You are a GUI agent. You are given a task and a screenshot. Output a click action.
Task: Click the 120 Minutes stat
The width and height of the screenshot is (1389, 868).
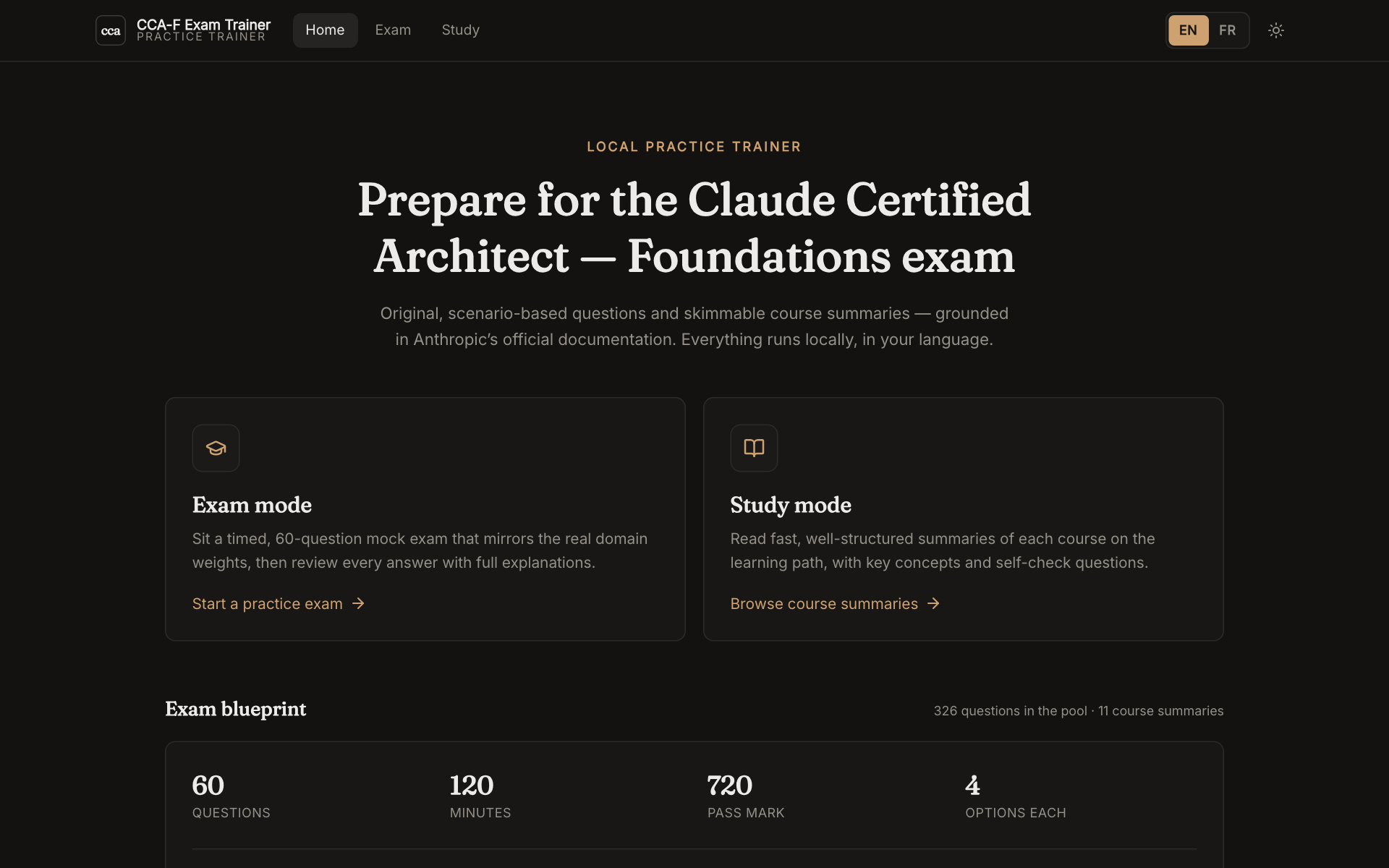[480, 796]
